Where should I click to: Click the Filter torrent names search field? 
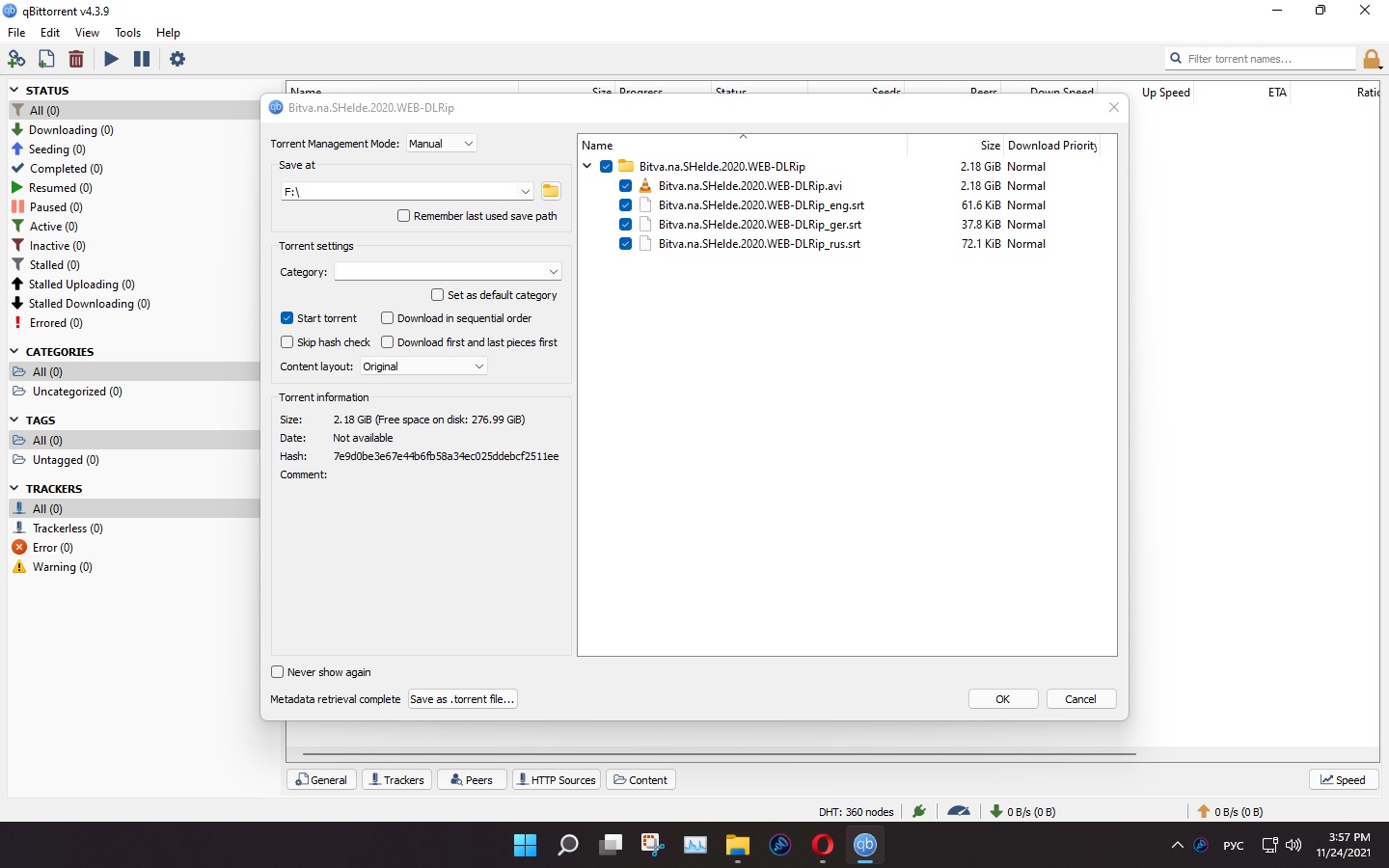point(1261,59)
